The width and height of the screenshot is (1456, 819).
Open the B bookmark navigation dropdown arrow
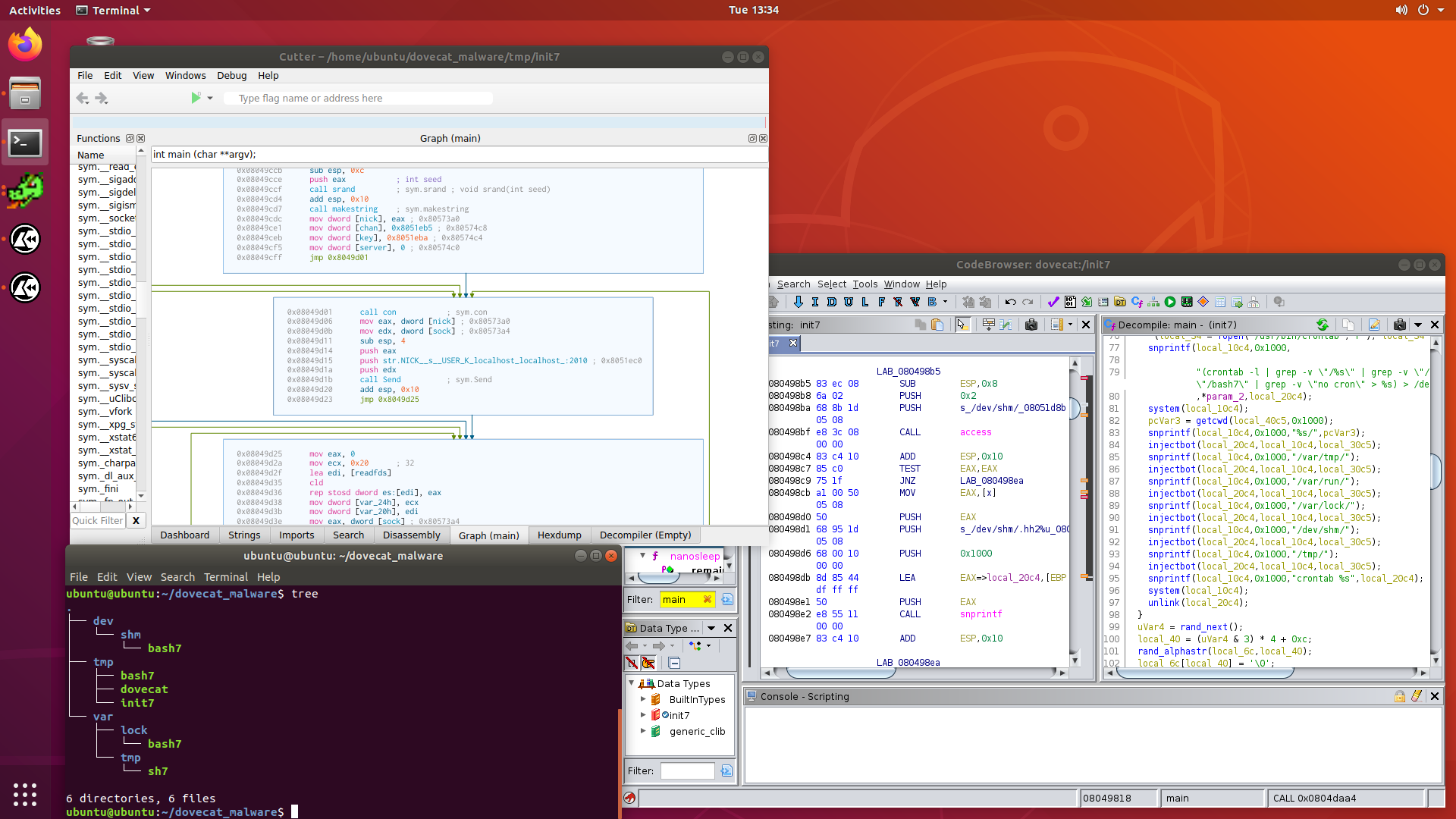coord(945,302)
